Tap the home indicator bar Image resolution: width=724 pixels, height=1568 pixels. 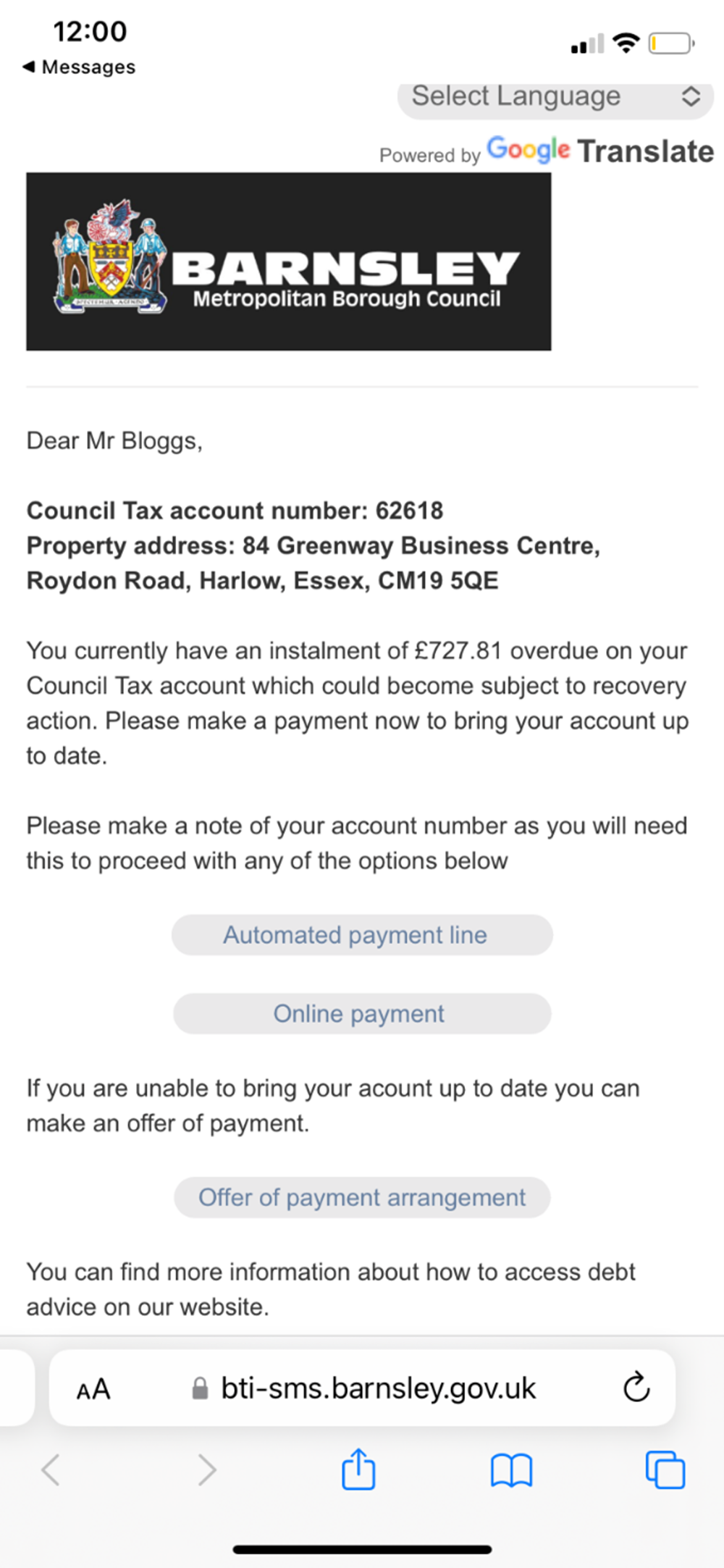pos(362,1549)
